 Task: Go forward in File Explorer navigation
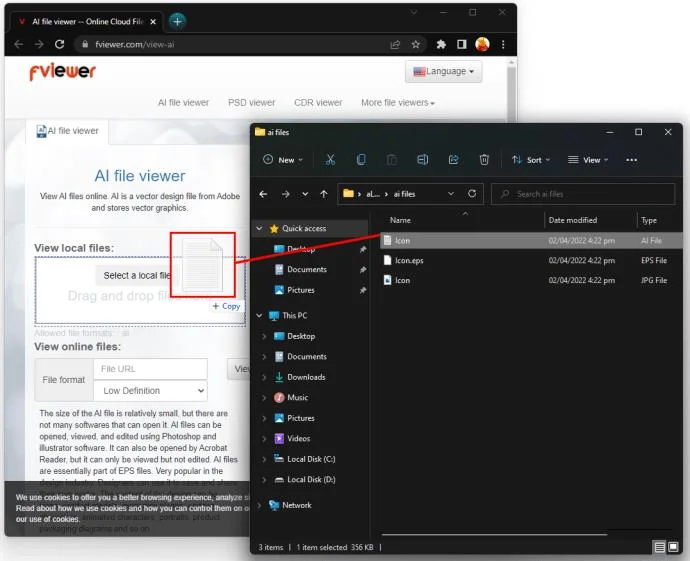tap(286, 194)
